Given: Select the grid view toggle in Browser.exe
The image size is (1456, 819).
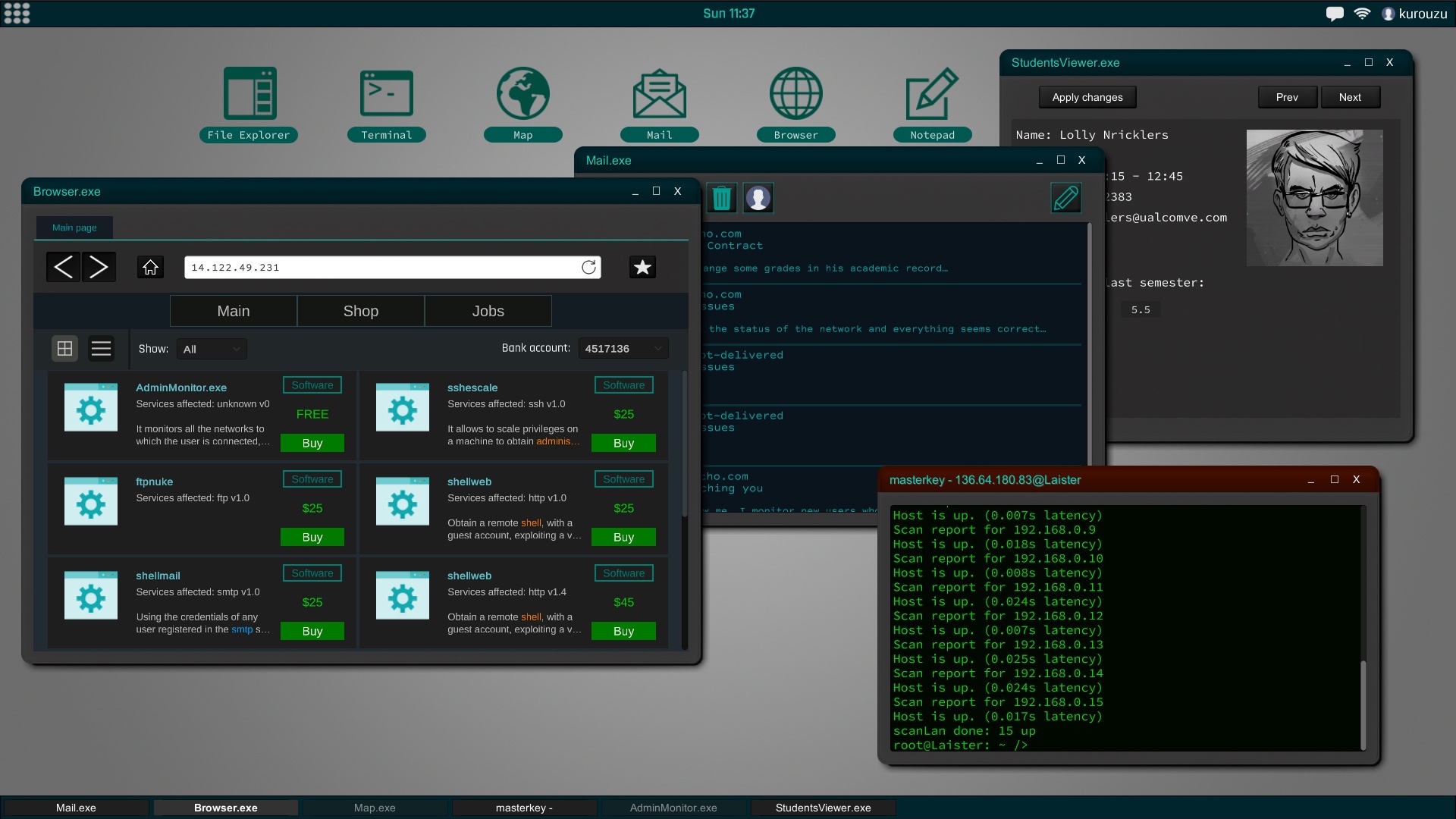Looking at the screenshot, I should coord(65,348).
